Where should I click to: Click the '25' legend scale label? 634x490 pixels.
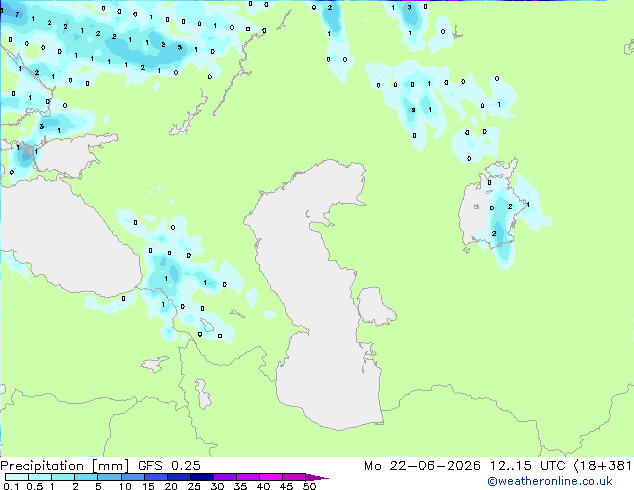coord(194,486)
